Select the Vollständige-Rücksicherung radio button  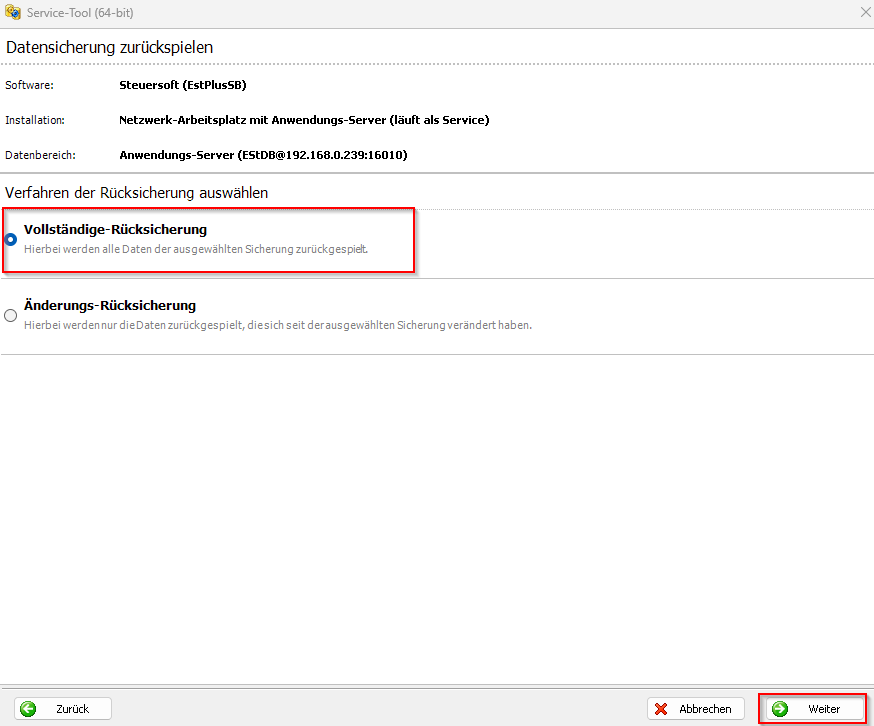(x=11, y=239)
